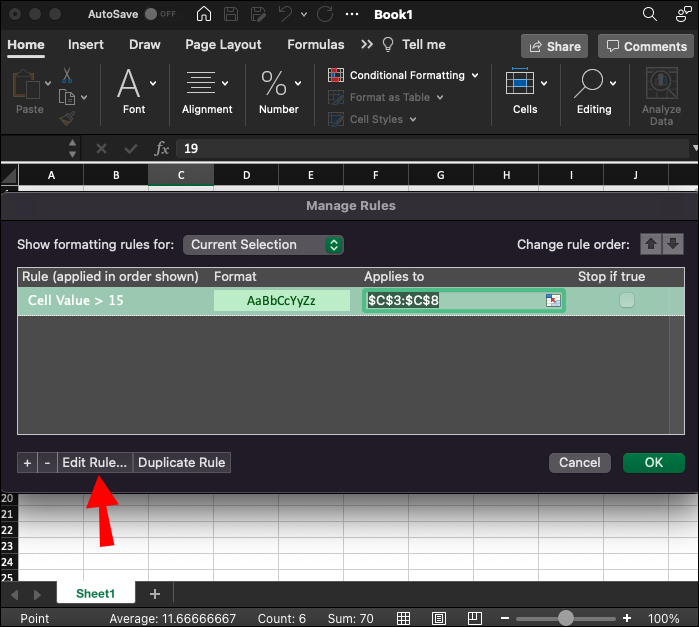Switch to the Insert tab
699x627 pixels.
86,45
